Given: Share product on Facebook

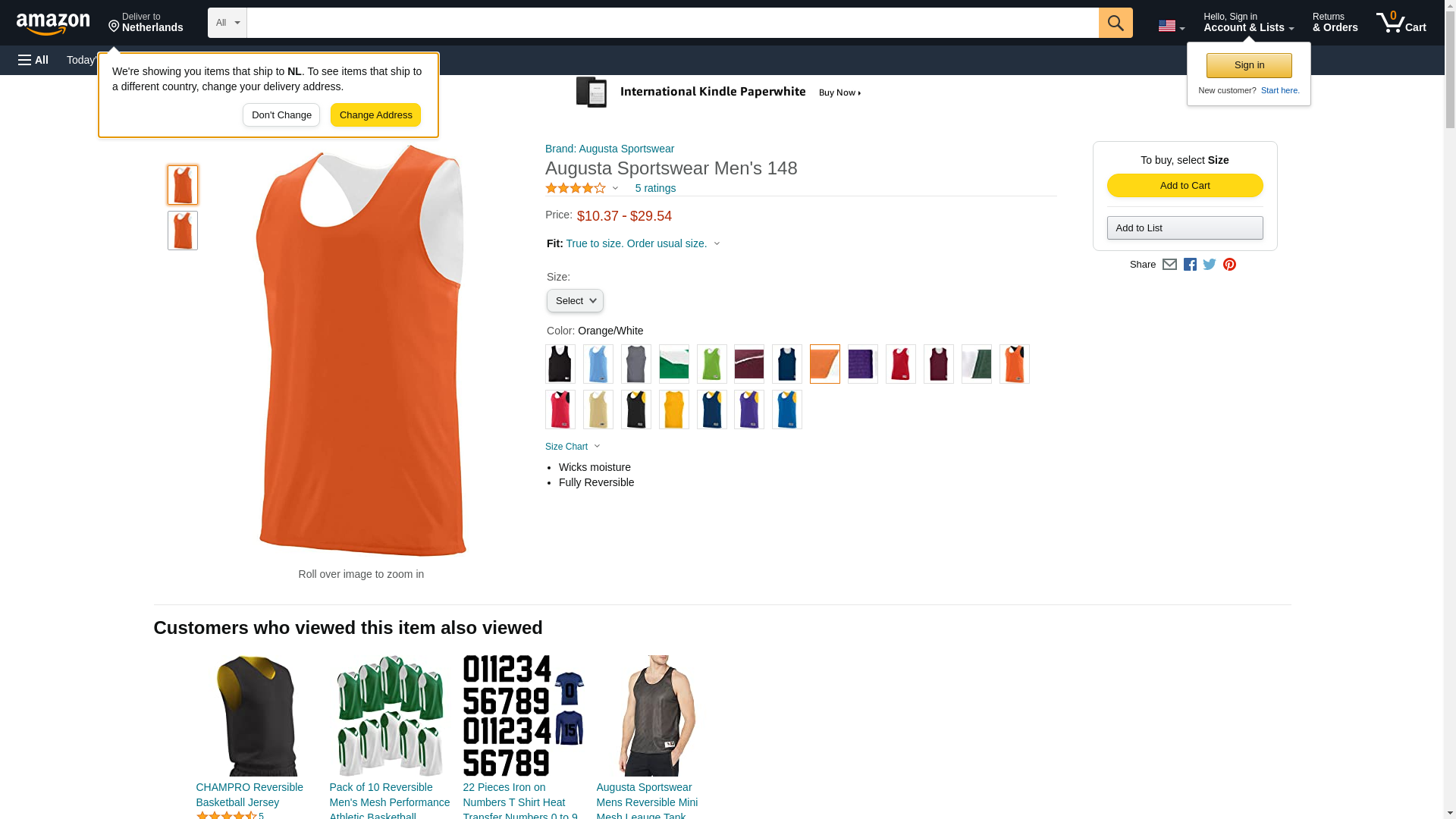Looking at the screenshot, I should pos(1190,265).
